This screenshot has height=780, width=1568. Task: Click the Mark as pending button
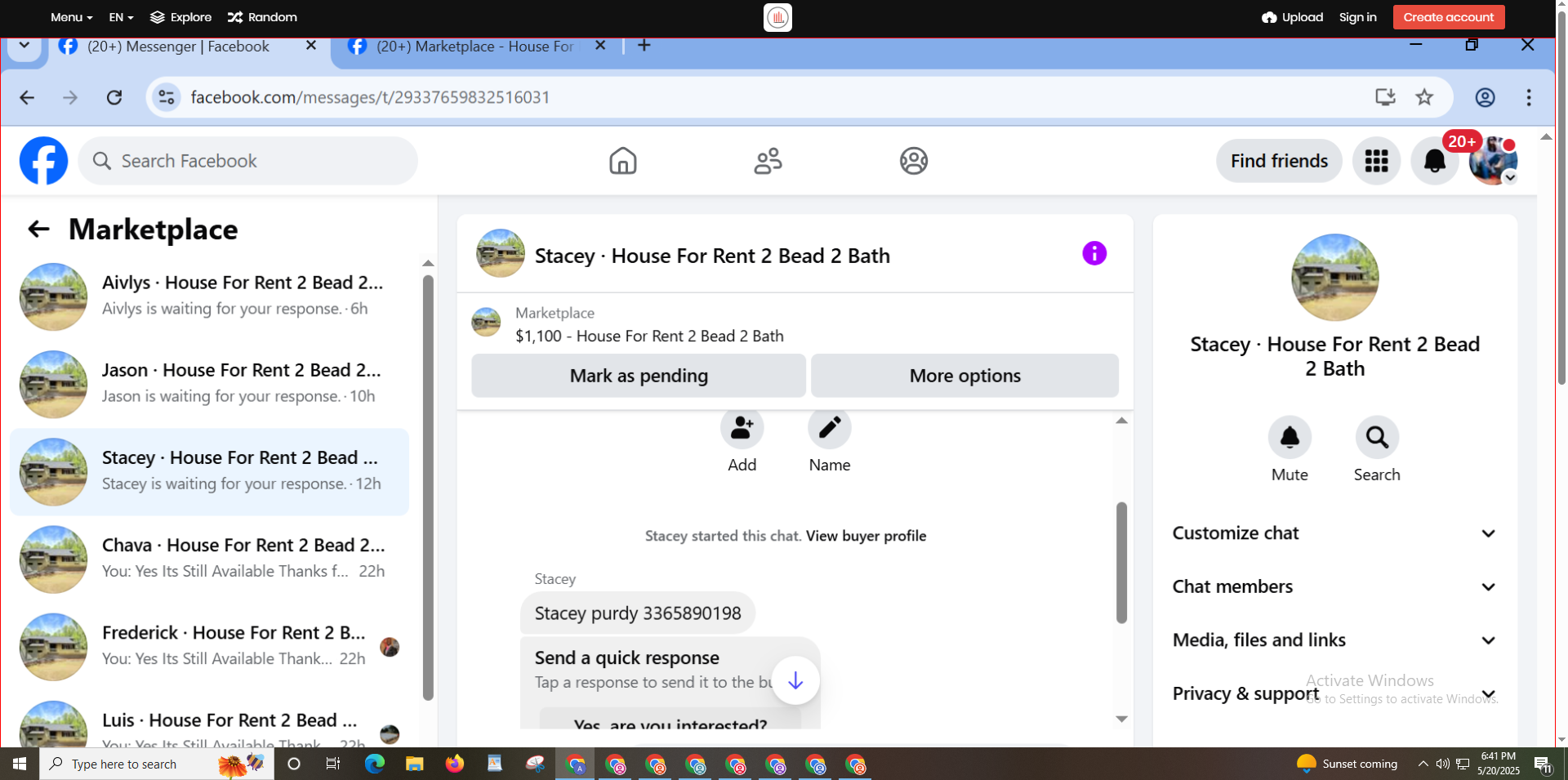click(639, 376)
